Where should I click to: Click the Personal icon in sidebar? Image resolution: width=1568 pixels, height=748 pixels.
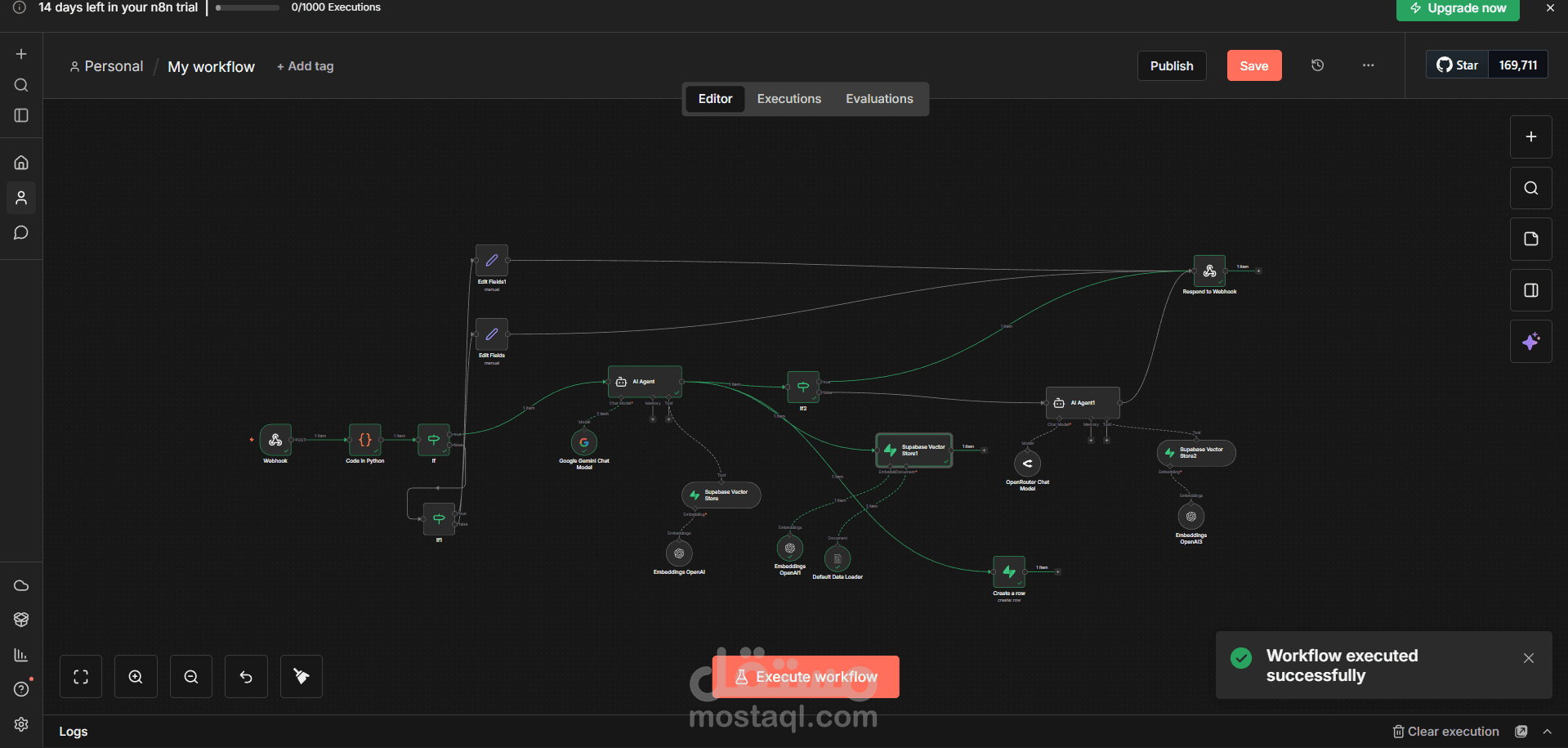(x=21, y=198)
